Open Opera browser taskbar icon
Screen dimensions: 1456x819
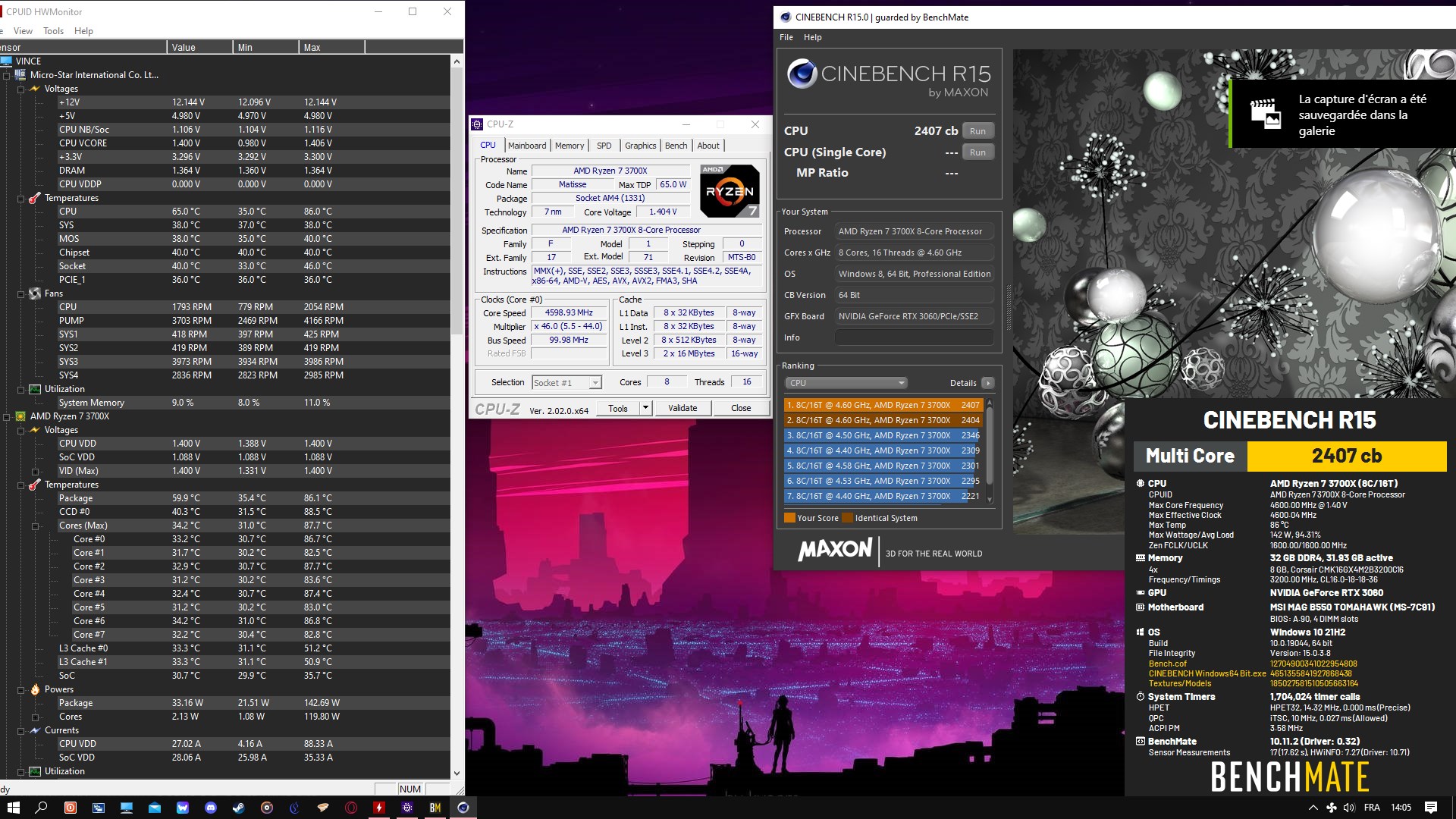[x=351, y=808]
